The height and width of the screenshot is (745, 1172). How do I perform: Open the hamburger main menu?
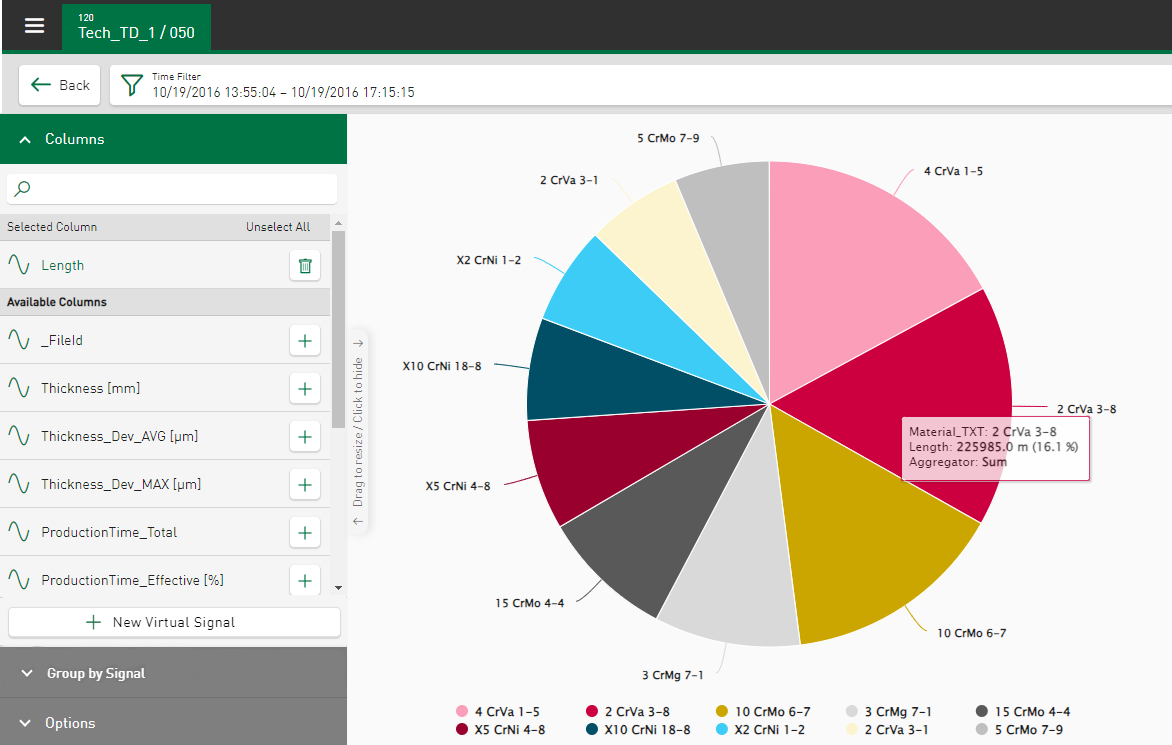point(34,26)
